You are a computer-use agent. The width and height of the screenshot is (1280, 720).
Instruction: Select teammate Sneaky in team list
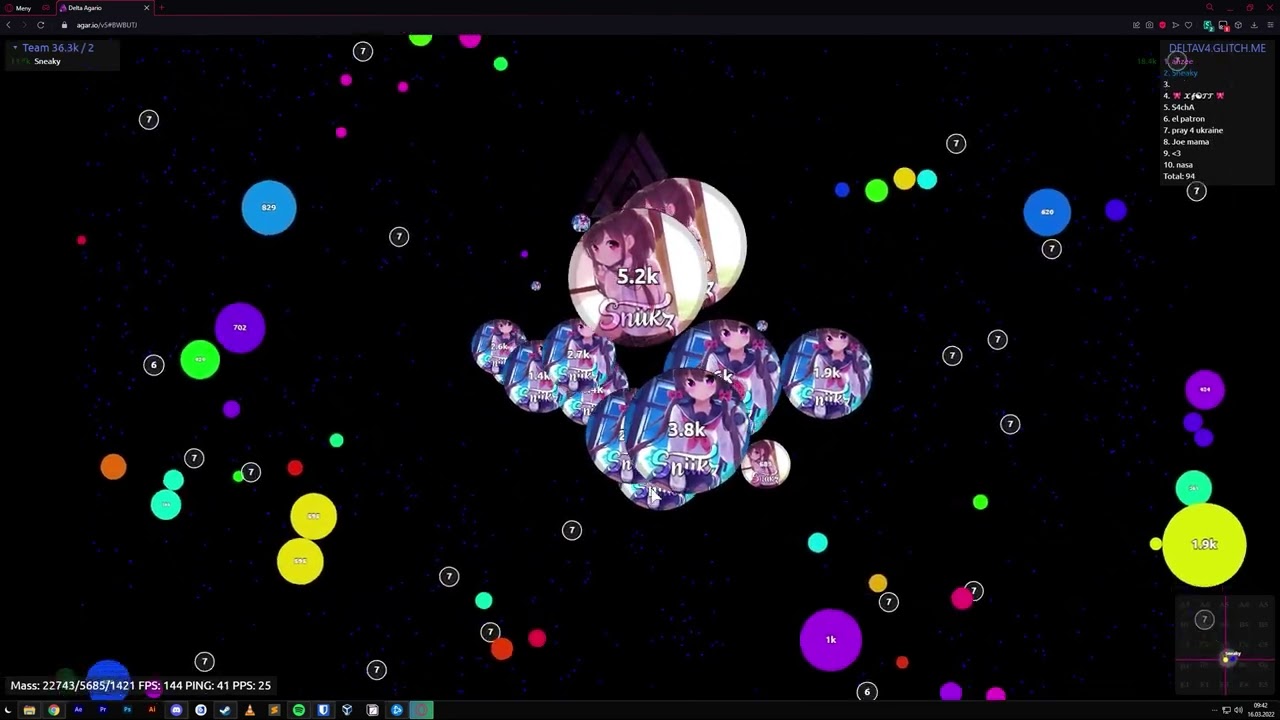tap(47, 62)
